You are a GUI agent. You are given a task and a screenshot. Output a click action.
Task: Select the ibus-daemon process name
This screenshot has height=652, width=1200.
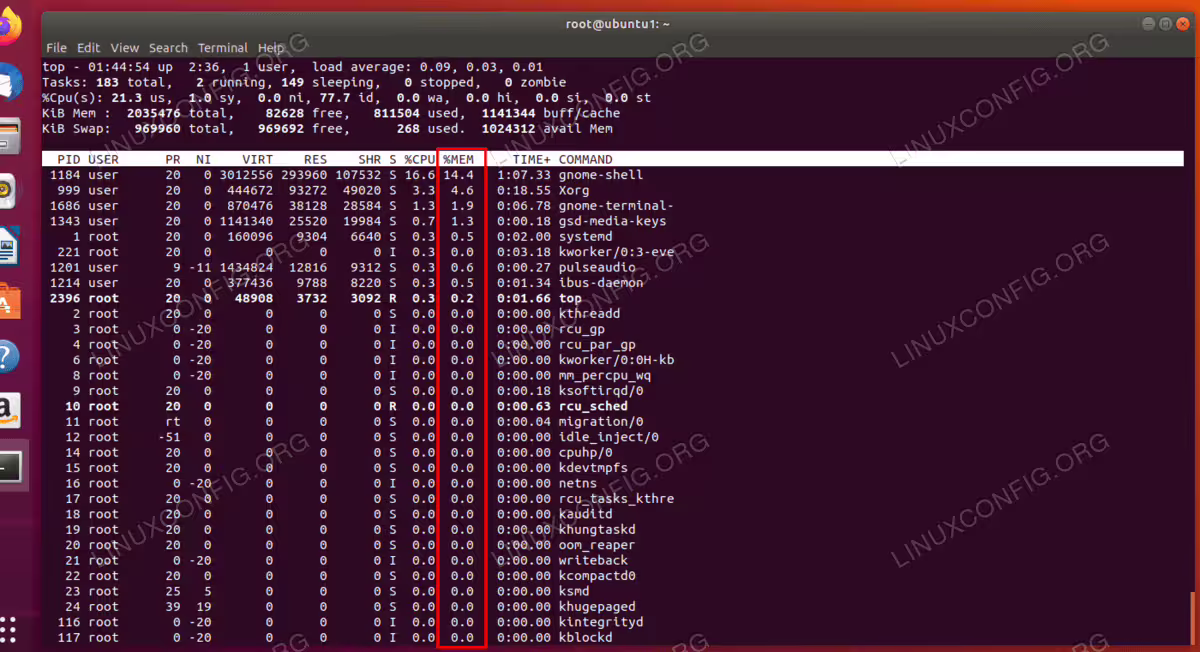[x=601, y=283]
